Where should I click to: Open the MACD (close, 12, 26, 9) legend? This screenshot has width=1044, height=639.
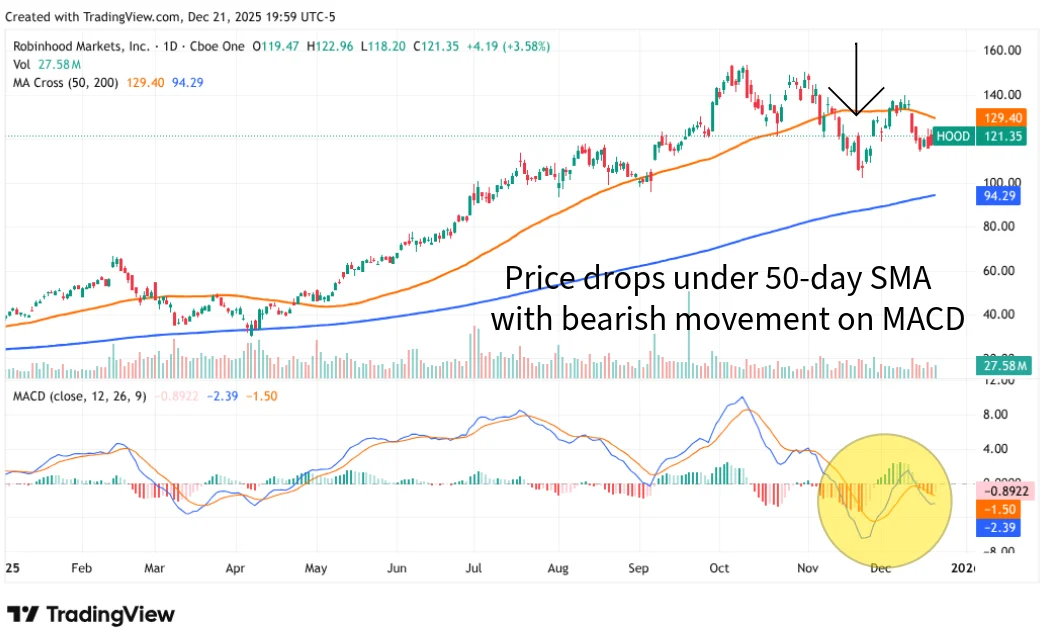(x=80, y=396)
